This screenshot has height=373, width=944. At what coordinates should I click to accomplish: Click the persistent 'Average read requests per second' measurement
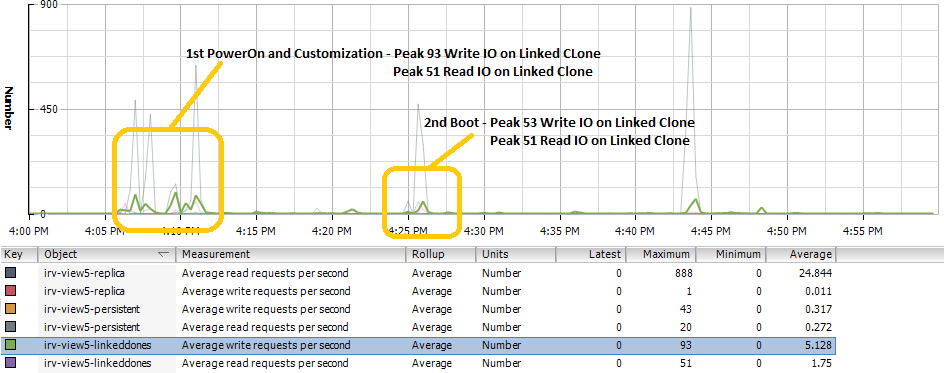(265, 327)
